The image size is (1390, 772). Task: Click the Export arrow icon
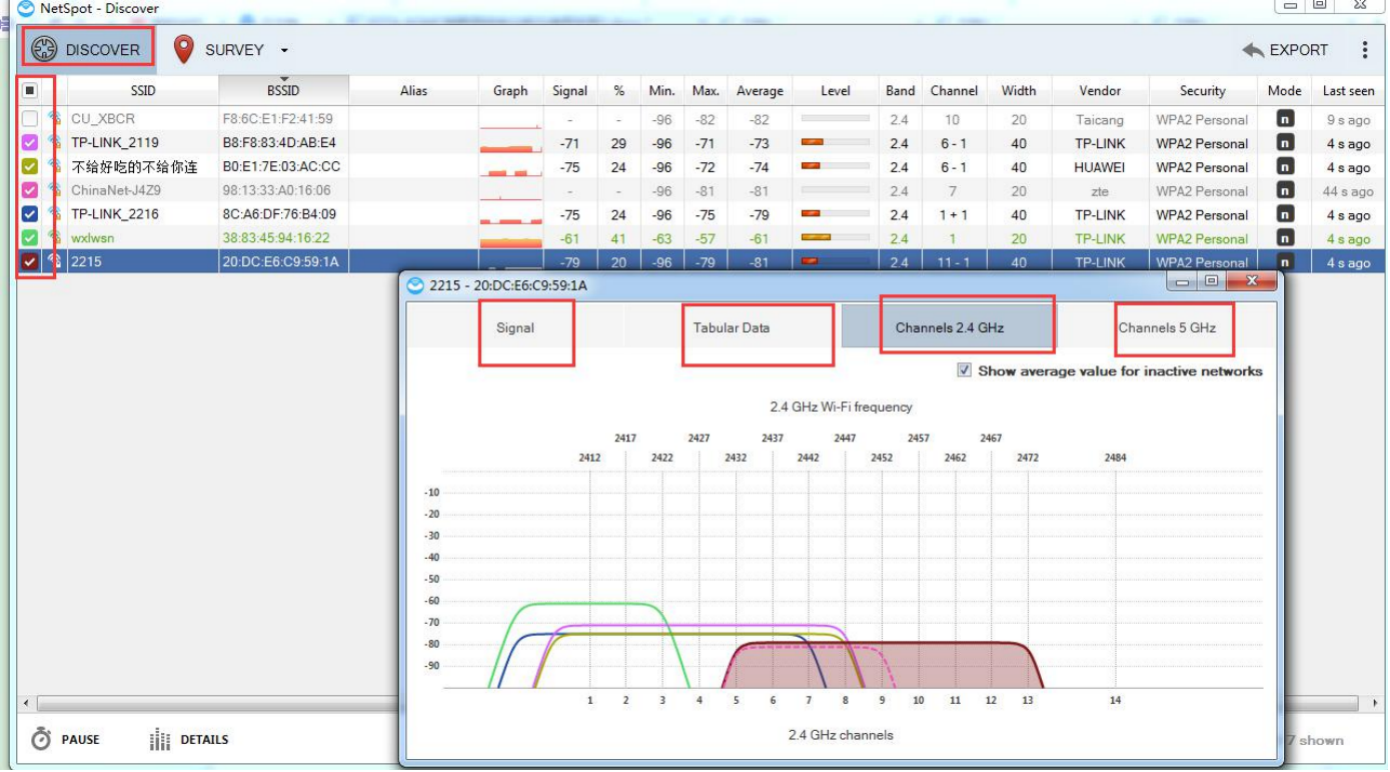click(x=1253, y=50)
